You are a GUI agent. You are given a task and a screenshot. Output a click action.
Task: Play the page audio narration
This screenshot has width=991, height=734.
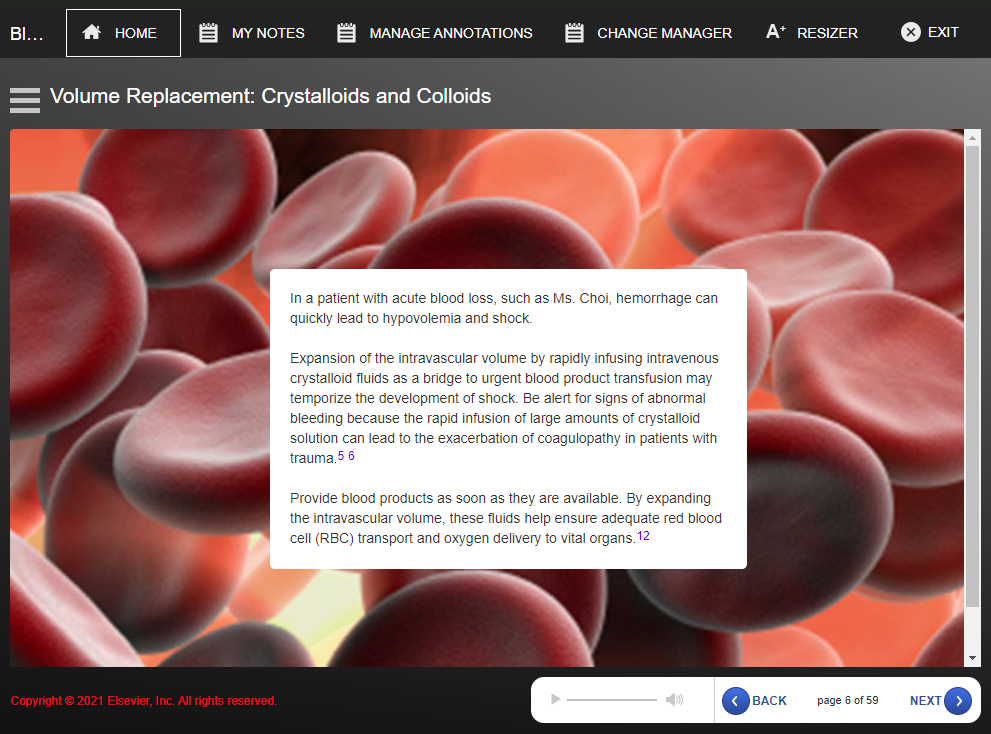click(556, 700)
